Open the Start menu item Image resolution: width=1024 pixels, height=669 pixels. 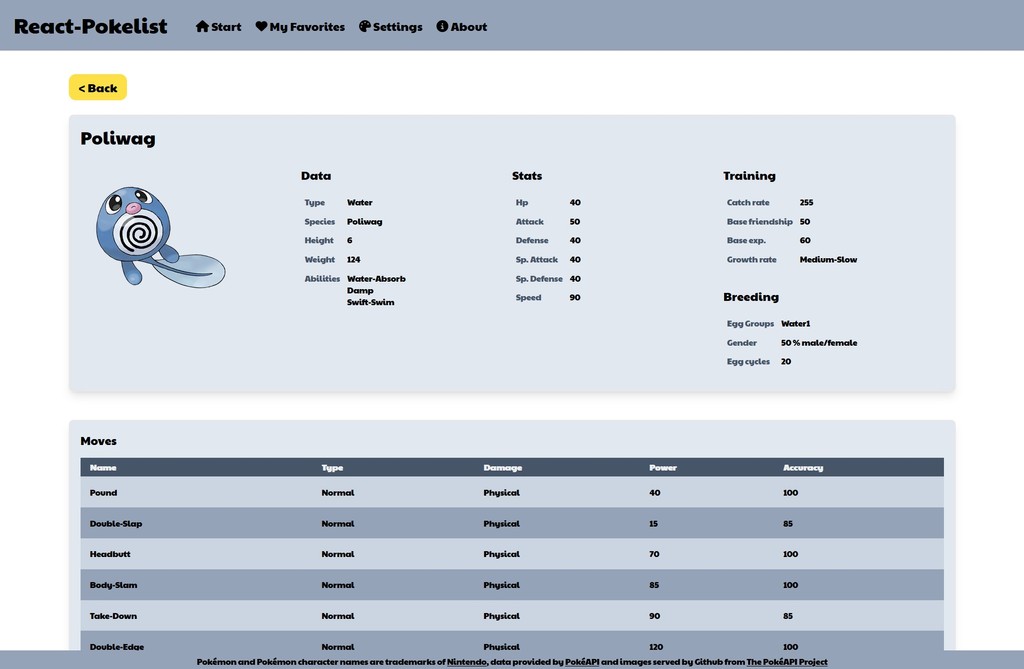[x=226, y=27]
